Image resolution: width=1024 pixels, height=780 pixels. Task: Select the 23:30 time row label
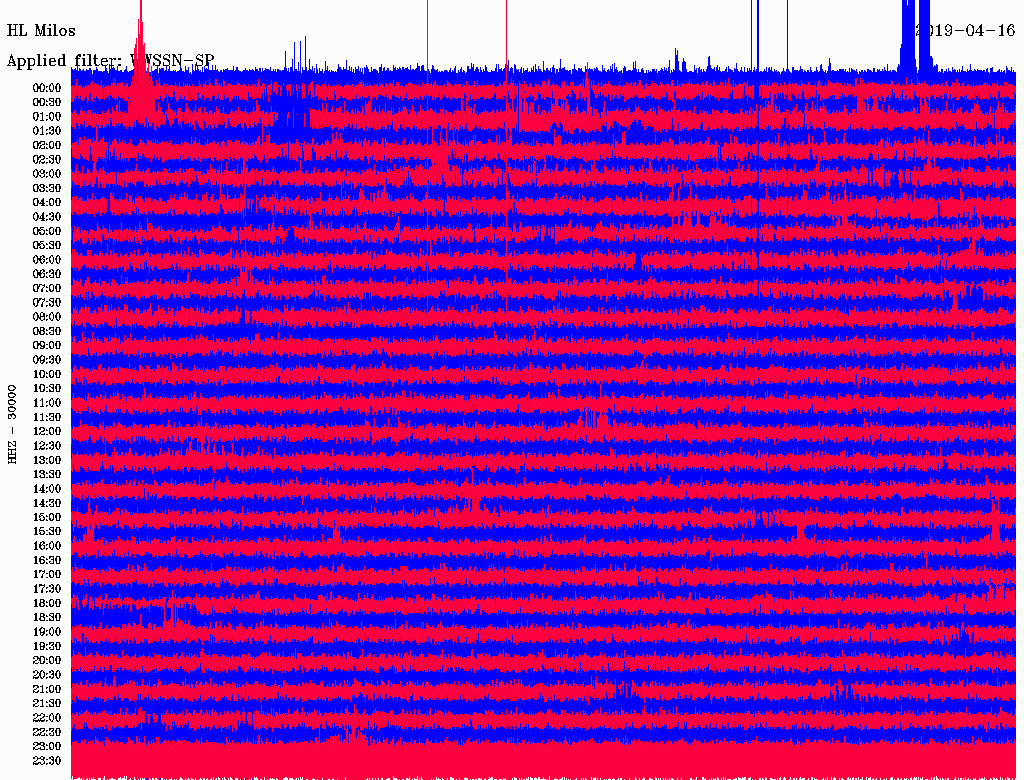(x=47, y=760)
